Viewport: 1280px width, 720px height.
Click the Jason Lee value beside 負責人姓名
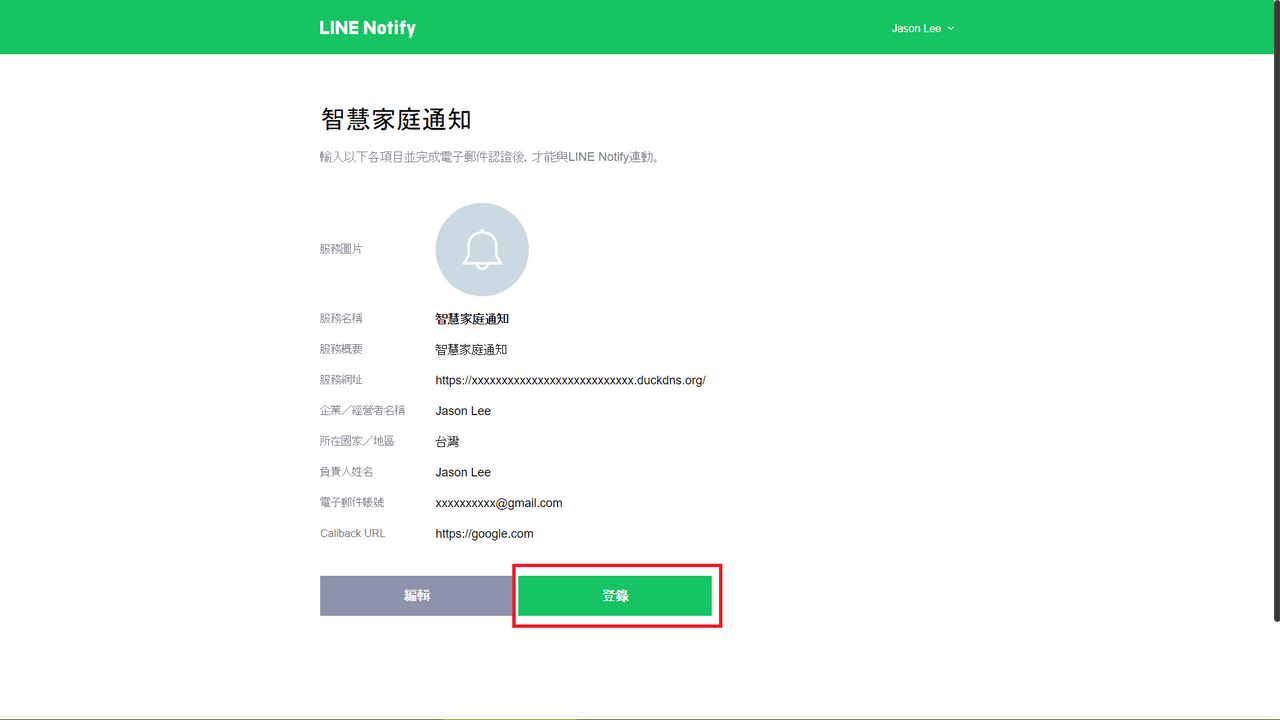click(463, 472)
